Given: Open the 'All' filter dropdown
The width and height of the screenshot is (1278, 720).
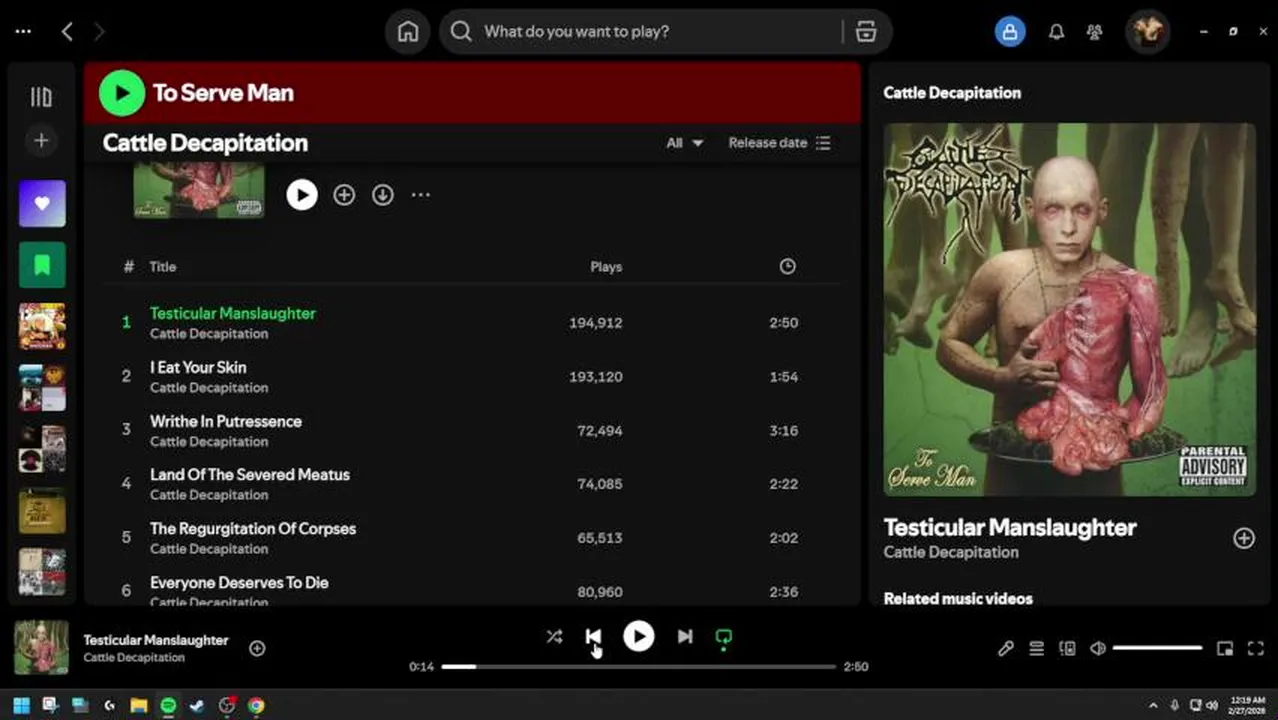Looking at the screenshot, I should pos(685,143).
